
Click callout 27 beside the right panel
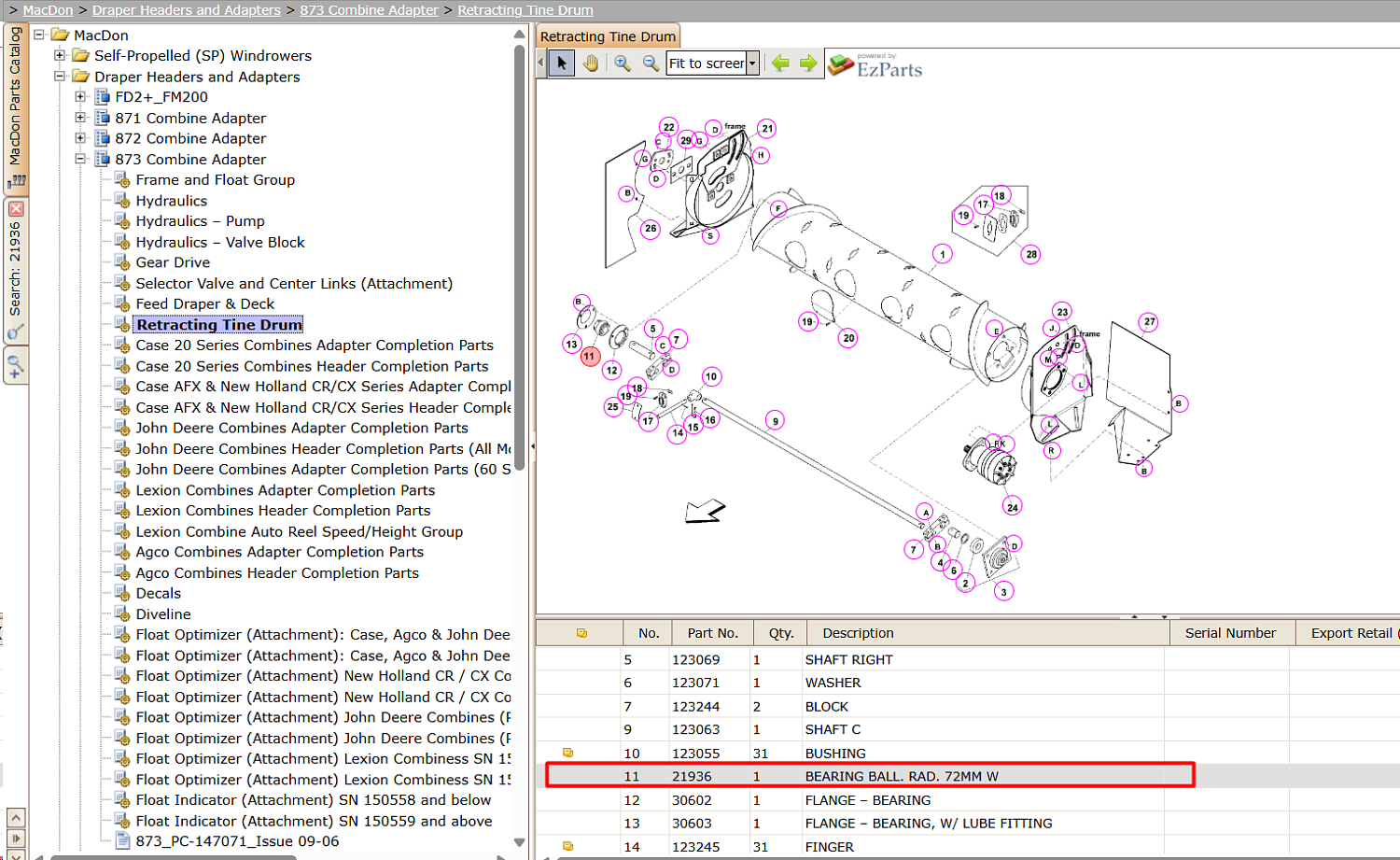click(1149, 321)
